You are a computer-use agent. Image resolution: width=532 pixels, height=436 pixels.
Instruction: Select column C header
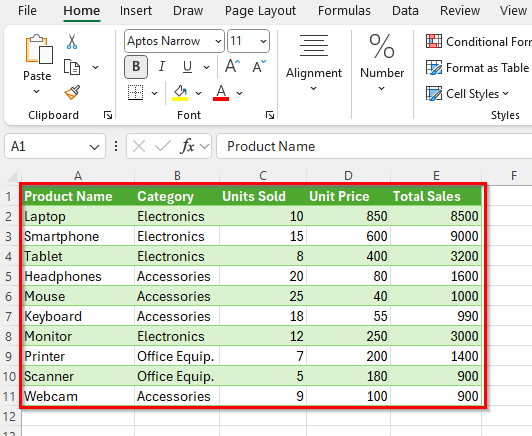coord(263,176)
